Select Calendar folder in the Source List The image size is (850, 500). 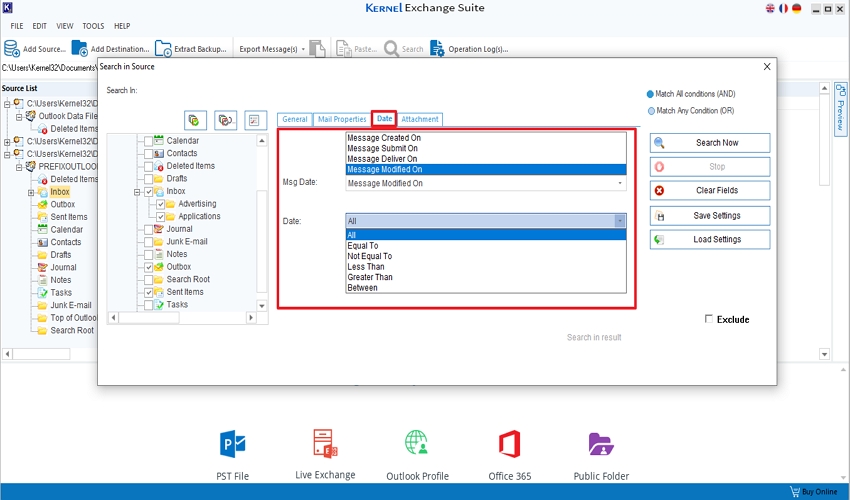coord(66,229)
